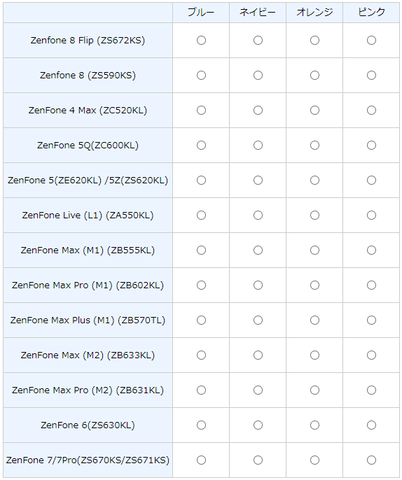Click the オレンジ column header

[x=315, y=12]
